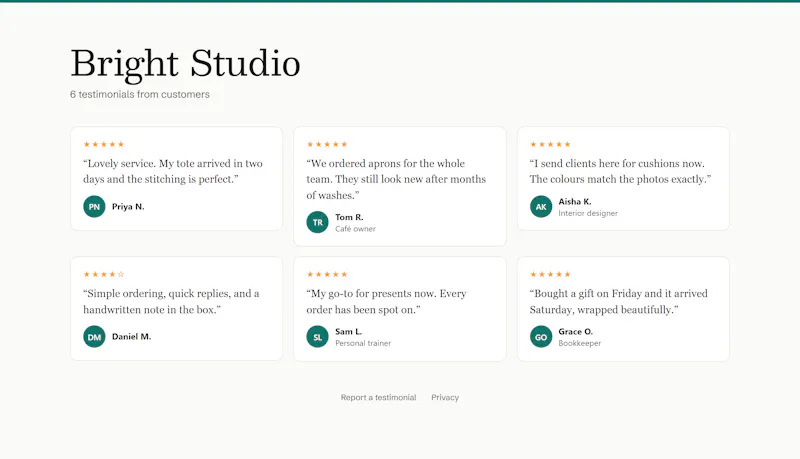The width and height of the screenshot is (800, 459).
Task: Click the star rating on Sam L.'s testimonial
Action: tap(327, 274)
